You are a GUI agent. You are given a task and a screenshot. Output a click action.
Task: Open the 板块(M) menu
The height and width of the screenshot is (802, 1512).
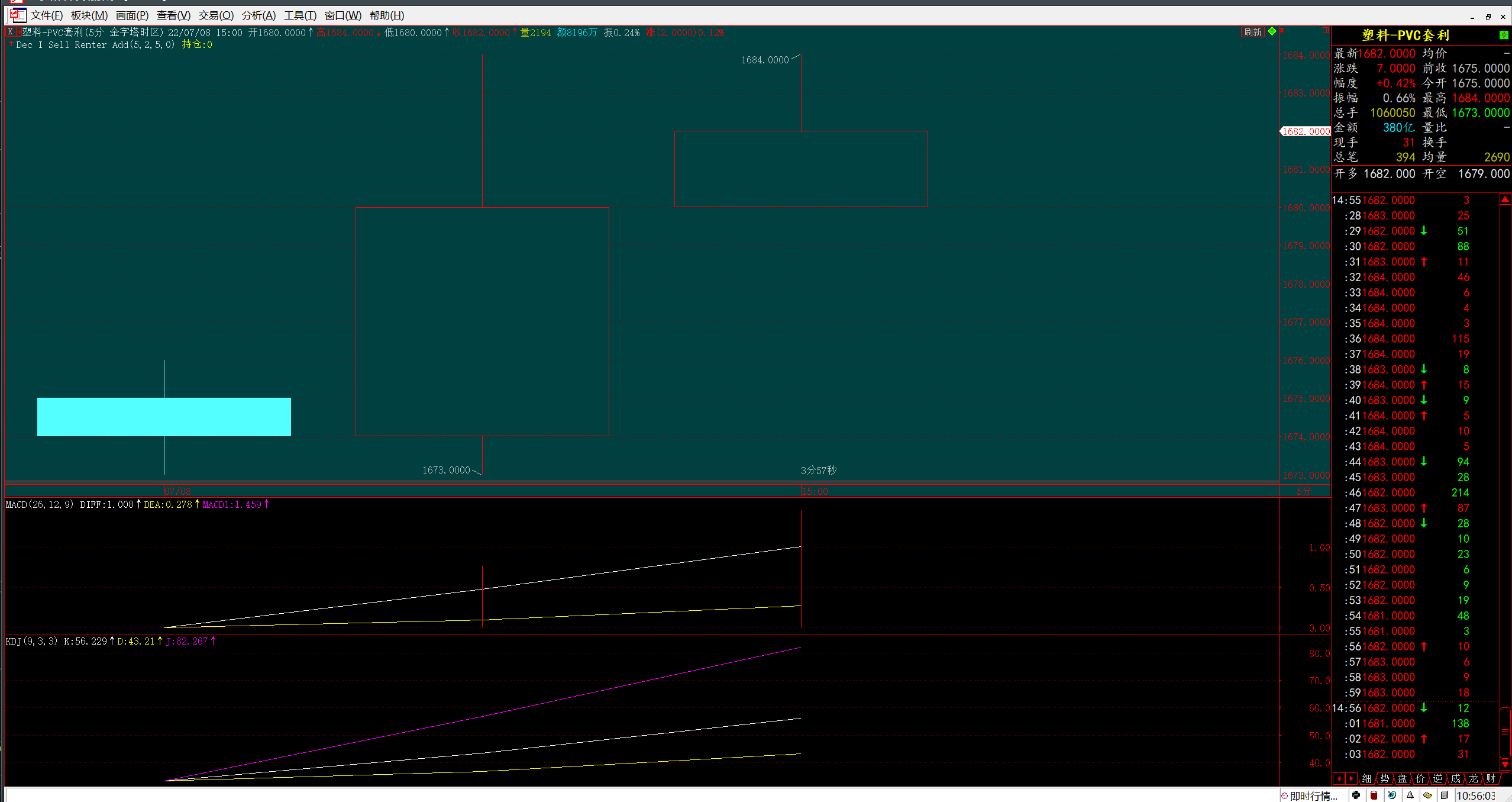pos(89,15)
